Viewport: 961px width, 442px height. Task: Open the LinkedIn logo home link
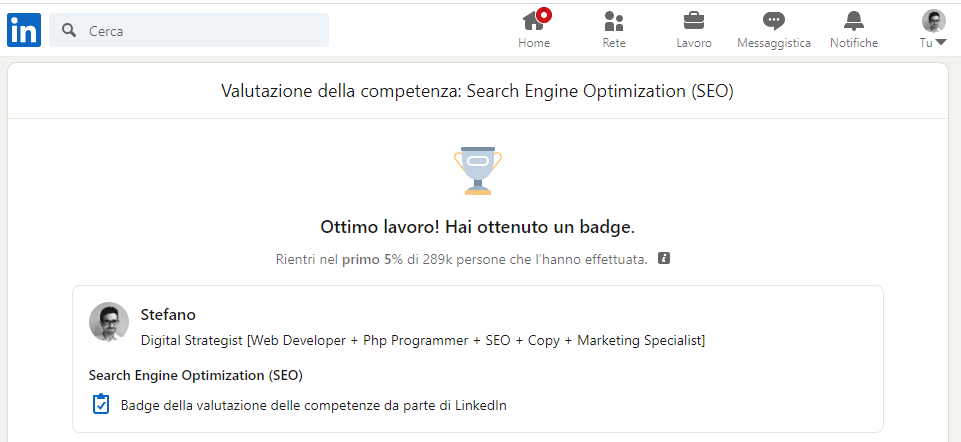(24, 30)
